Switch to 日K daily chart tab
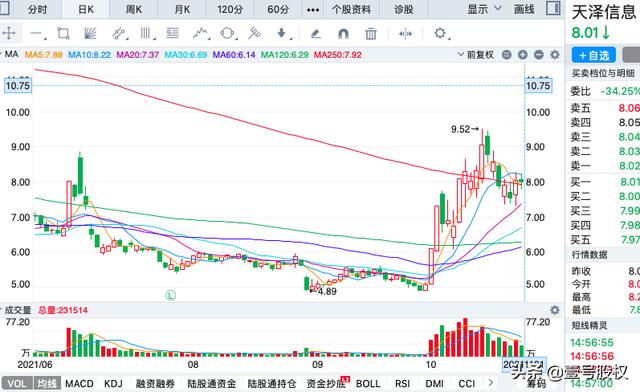Screen dimensions: 640x392 click(x=86, y=9)
